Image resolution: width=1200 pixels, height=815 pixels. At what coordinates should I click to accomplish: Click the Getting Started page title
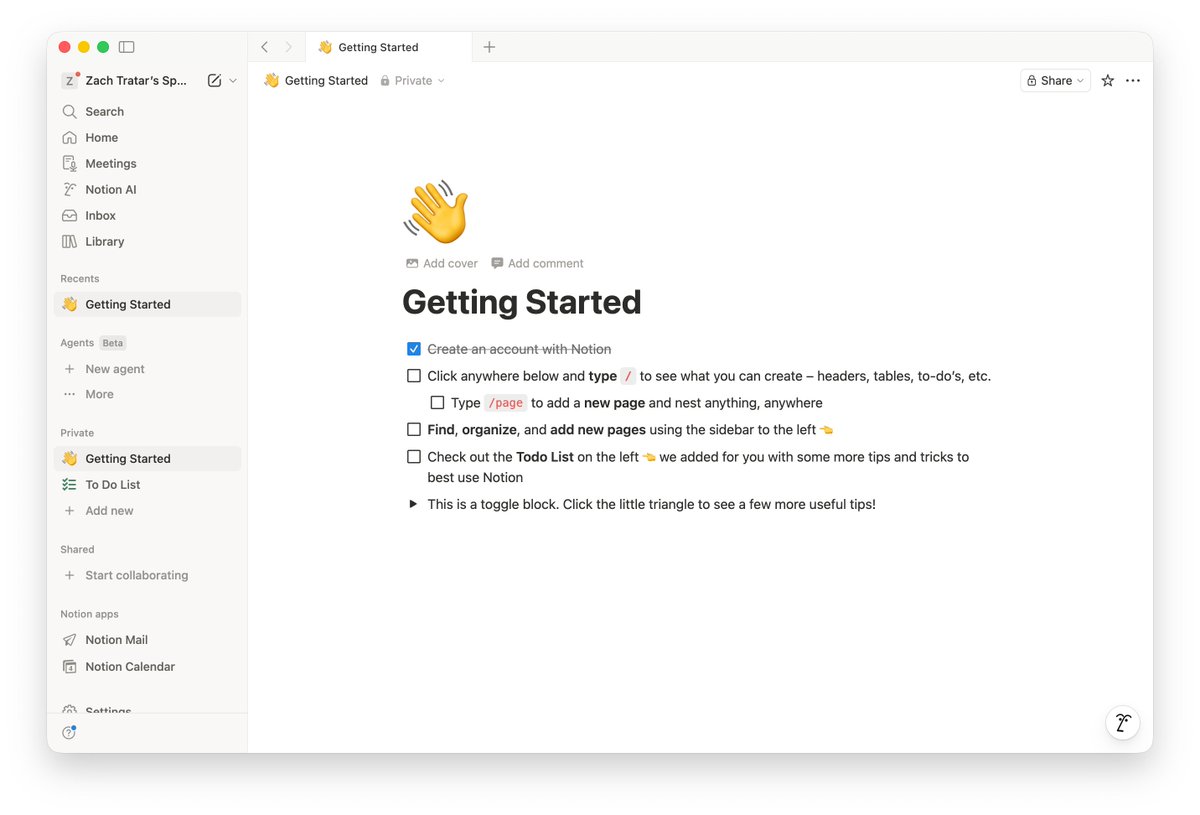(522, 302)
